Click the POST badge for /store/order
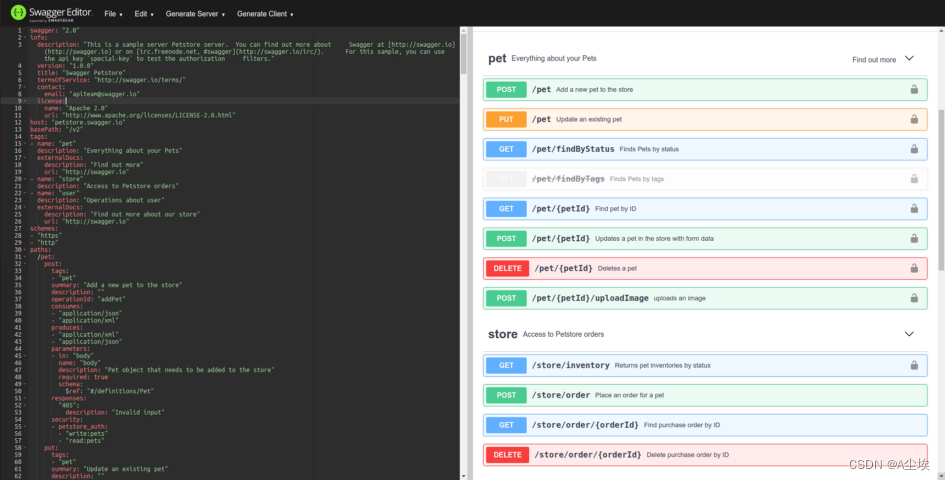The image size is (945, 480). pyautogui.click(x=506, y=395)
